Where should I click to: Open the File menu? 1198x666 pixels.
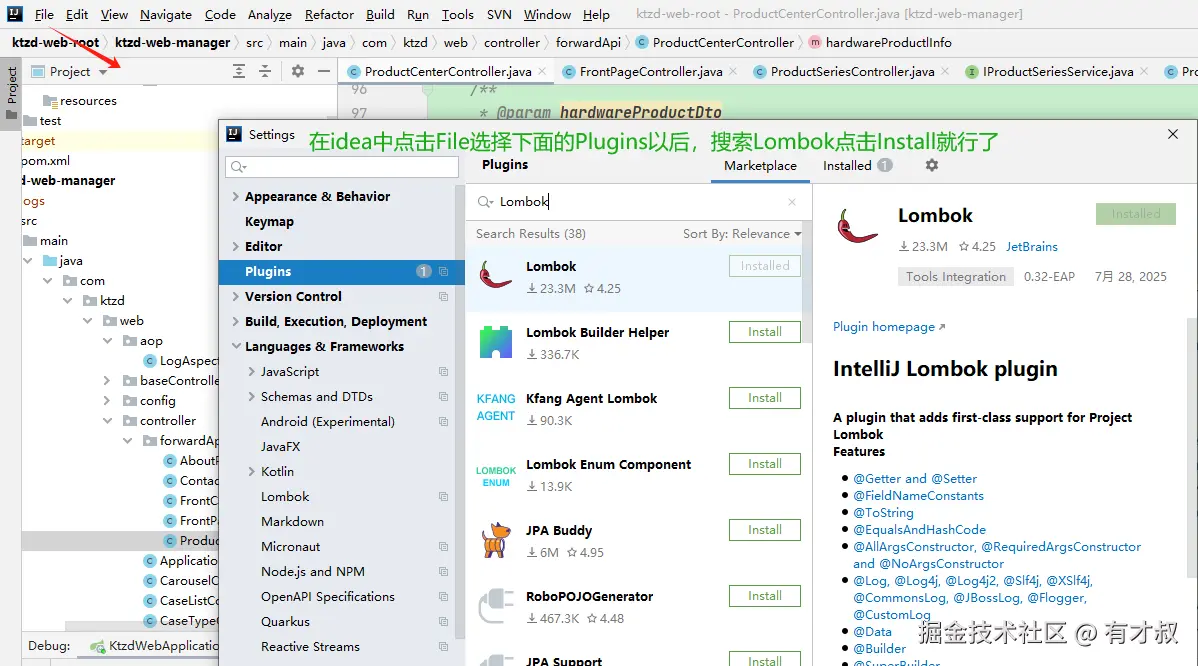click(x=44, y=15)
